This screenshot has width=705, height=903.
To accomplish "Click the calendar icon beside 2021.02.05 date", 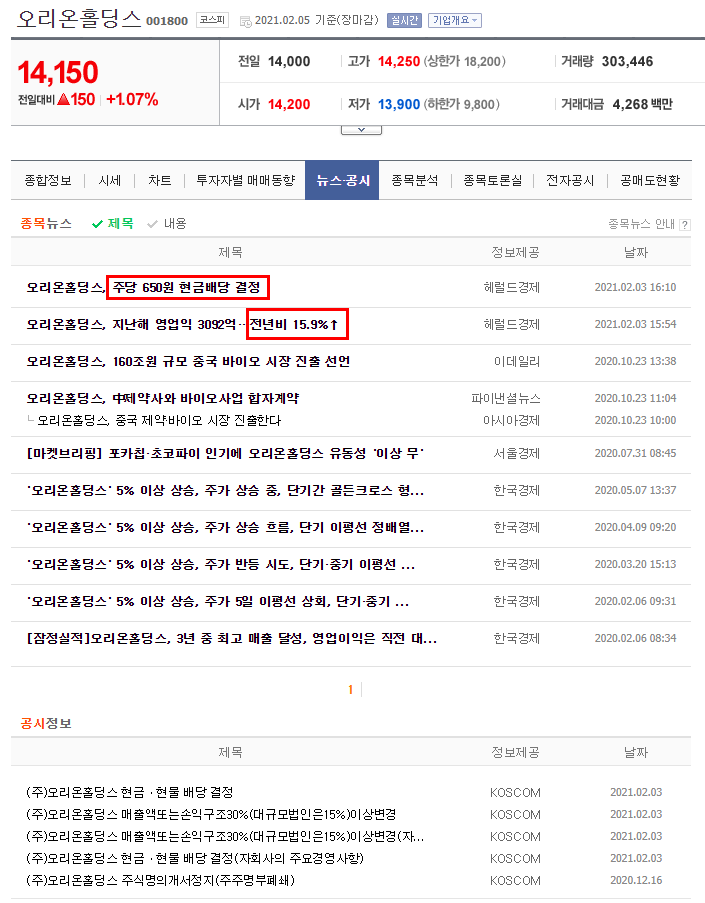I will tap(245, 21).
